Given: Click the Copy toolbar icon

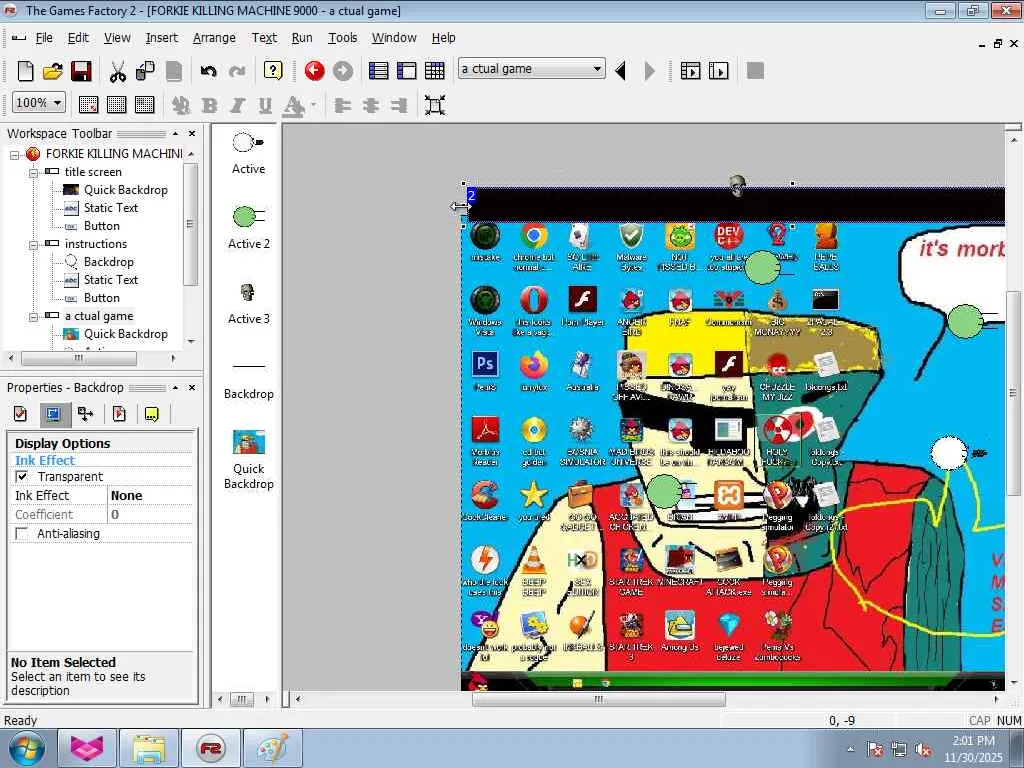Looking at the screenshot, I should point(145,71).
